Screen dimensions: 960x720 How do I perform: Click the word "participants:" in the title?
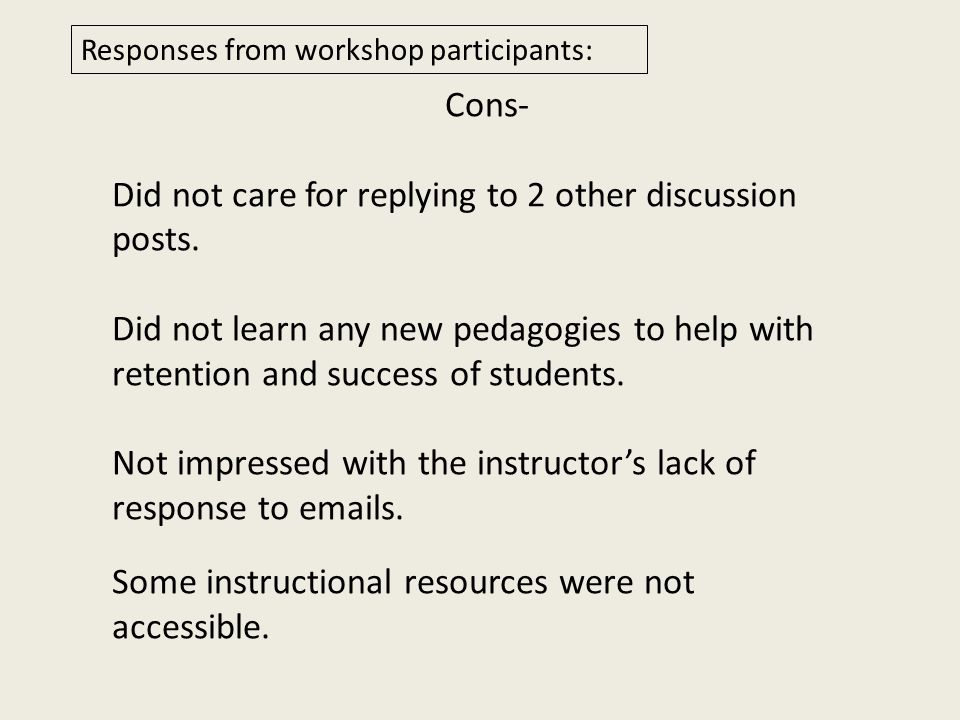511,51
